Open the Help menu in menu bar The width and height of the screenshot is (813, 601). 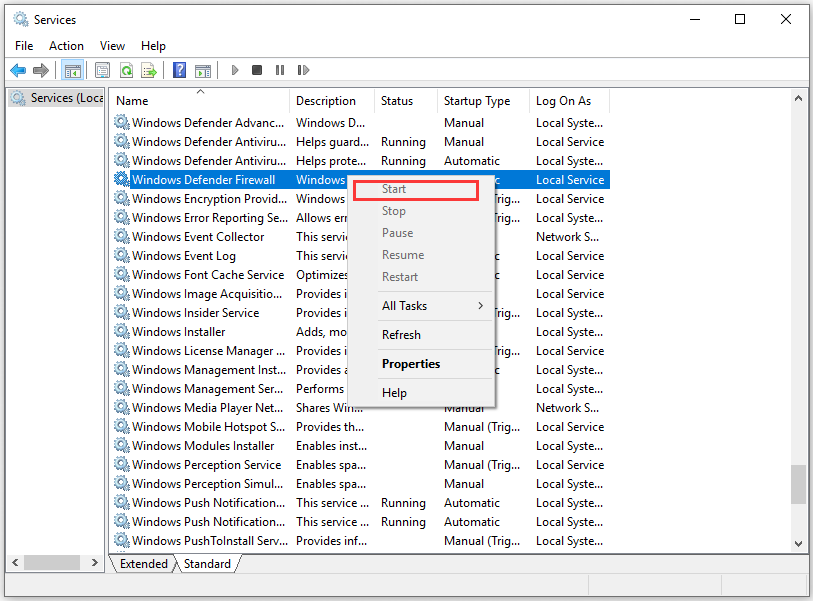pyautogui.click(x=153, y=46)
